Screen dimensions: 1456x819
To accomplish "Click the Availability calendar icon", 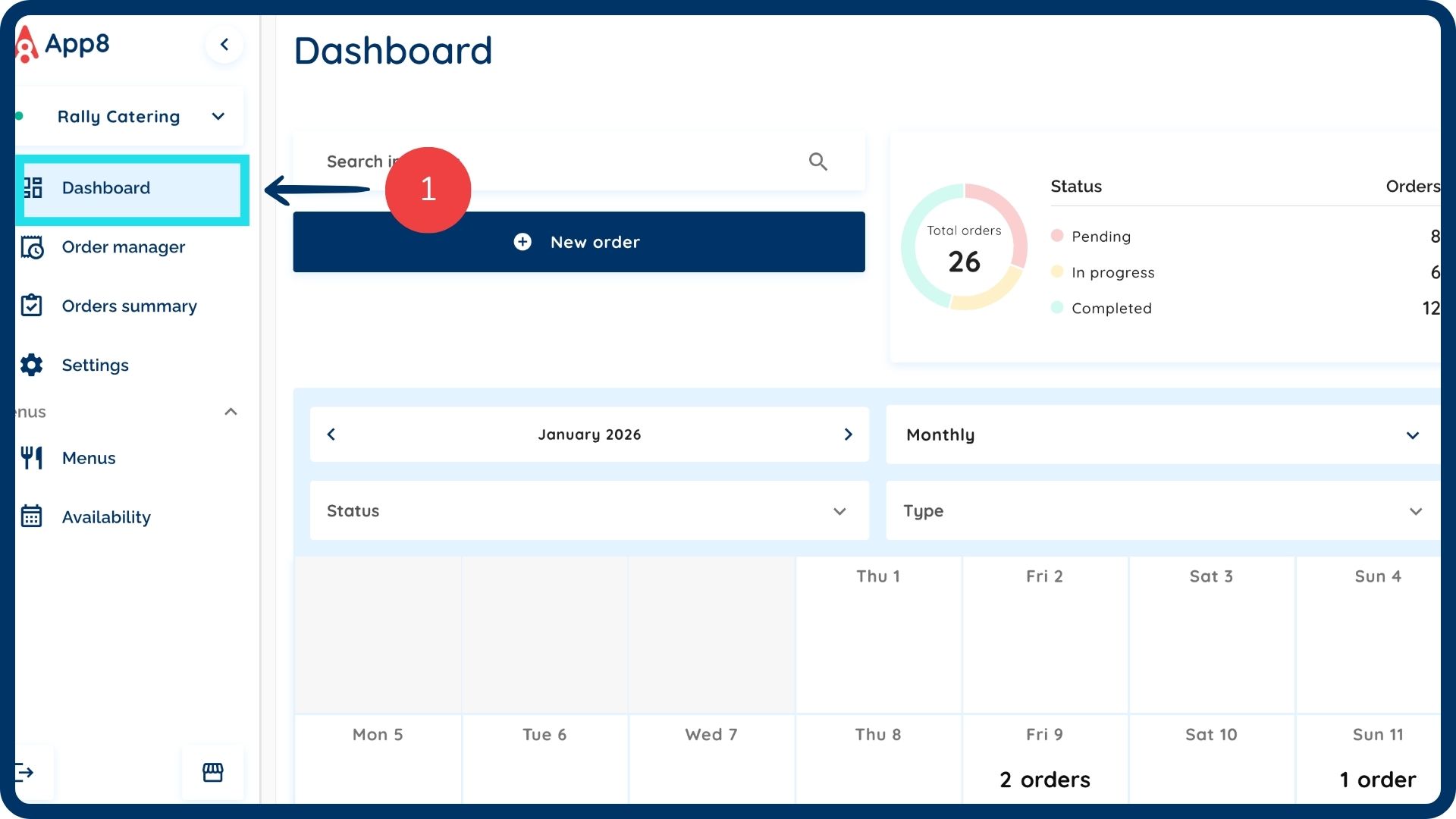I will (32, 516).
